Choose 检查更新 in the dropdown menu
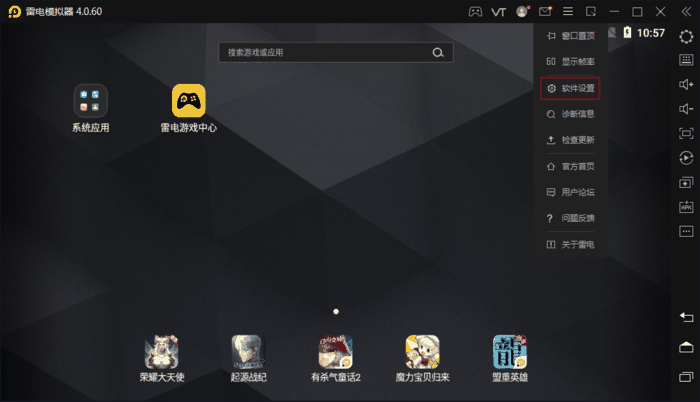The height and width of the screenshot is (402, 700). tap(570, 140)
